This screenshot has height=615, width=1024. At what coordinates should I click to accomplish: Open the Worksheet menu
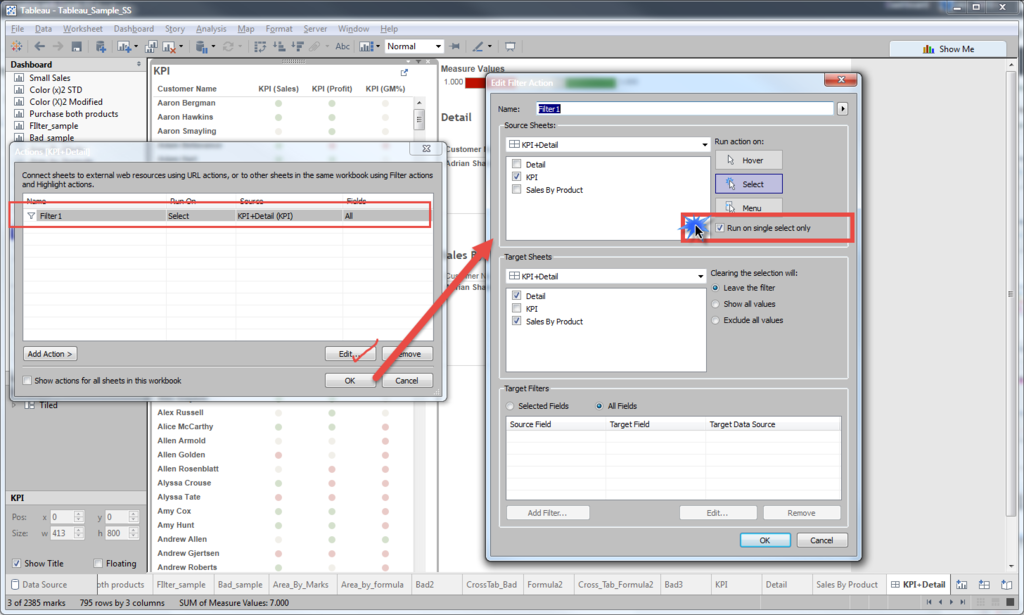(82, 29)
